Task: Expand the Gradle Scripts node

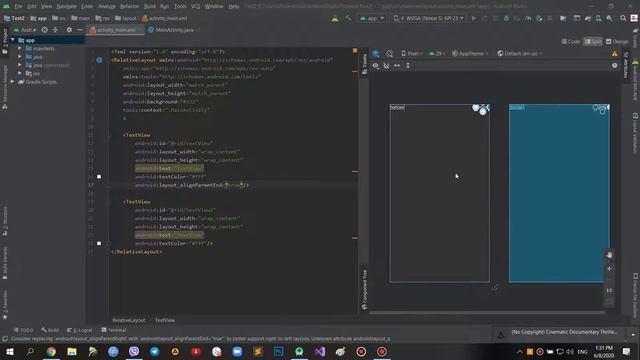Action: [x=13, y=82]
